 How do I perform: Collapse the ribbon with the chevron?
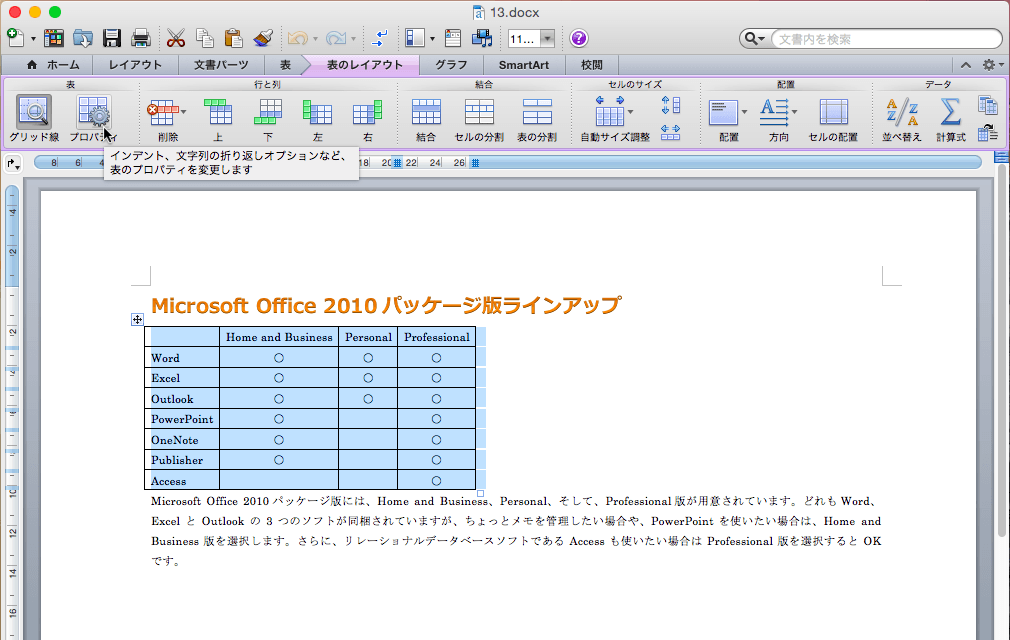tap(966, 65)
